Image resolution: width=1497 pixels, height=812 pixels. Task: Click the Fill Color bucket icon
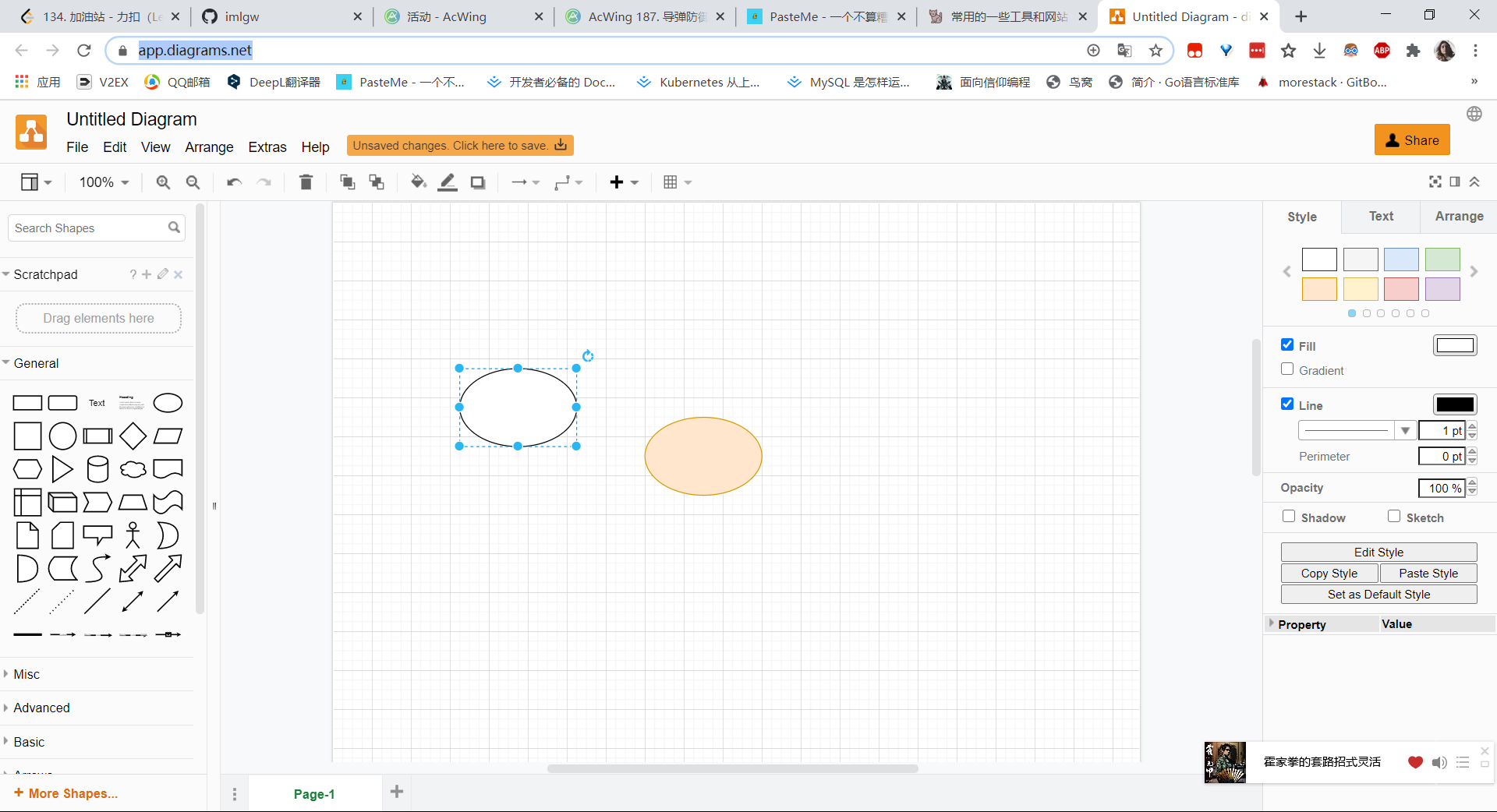[x=419, y=182]
